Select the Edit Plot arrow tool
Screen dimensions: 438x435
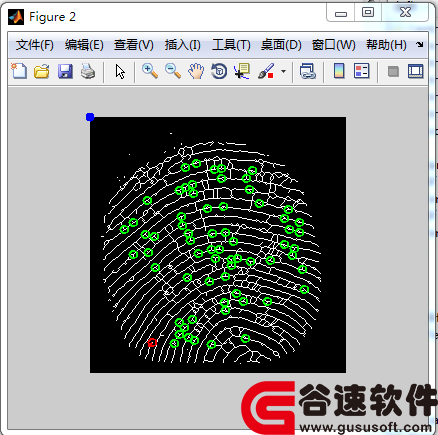pos(120,71)
